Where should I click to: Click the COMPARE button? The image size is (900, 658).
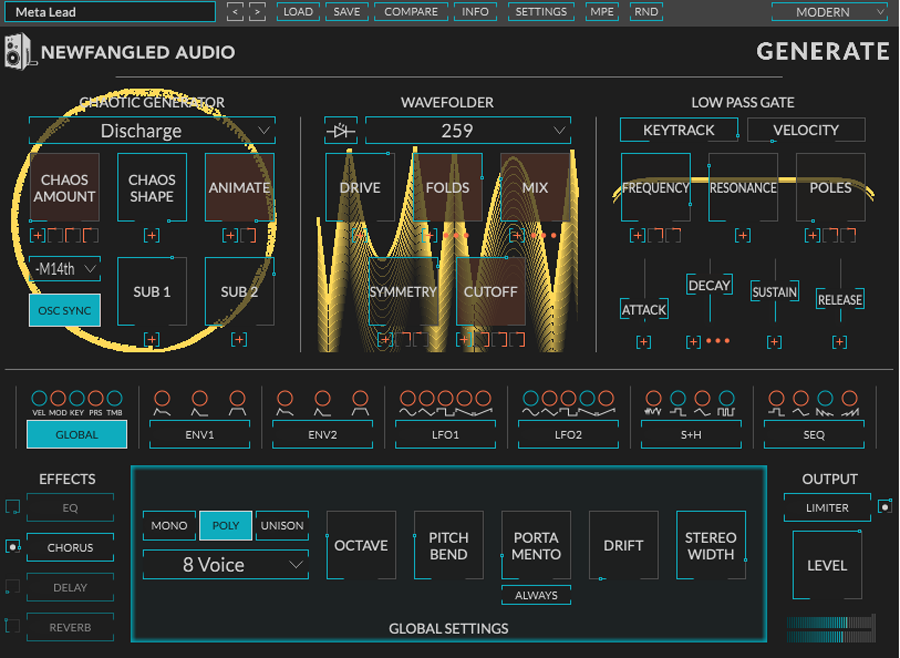click(411, 11)
